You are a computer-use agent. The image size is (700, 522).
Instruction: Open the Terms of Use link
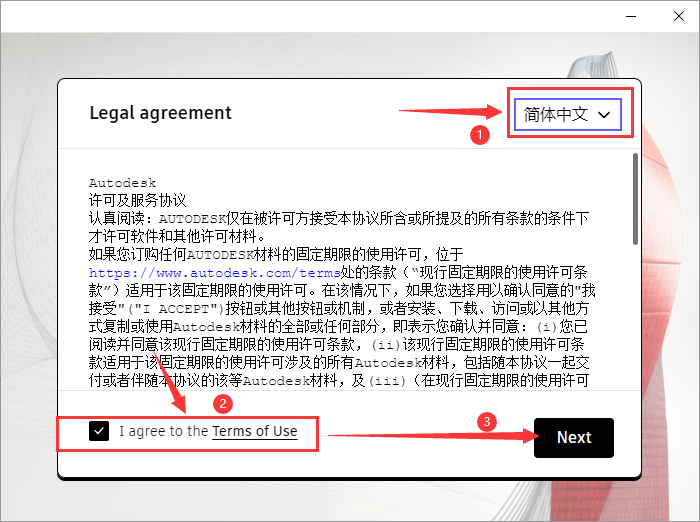(x=254, y=431)
